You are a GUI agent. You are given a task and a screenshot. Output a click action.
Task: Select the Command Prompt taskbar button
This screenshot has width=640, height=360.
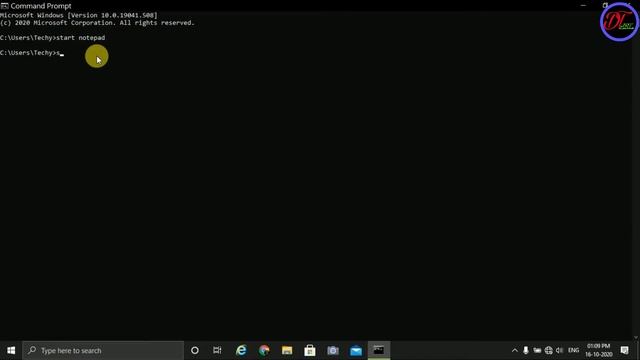click(x=379, y=350)
